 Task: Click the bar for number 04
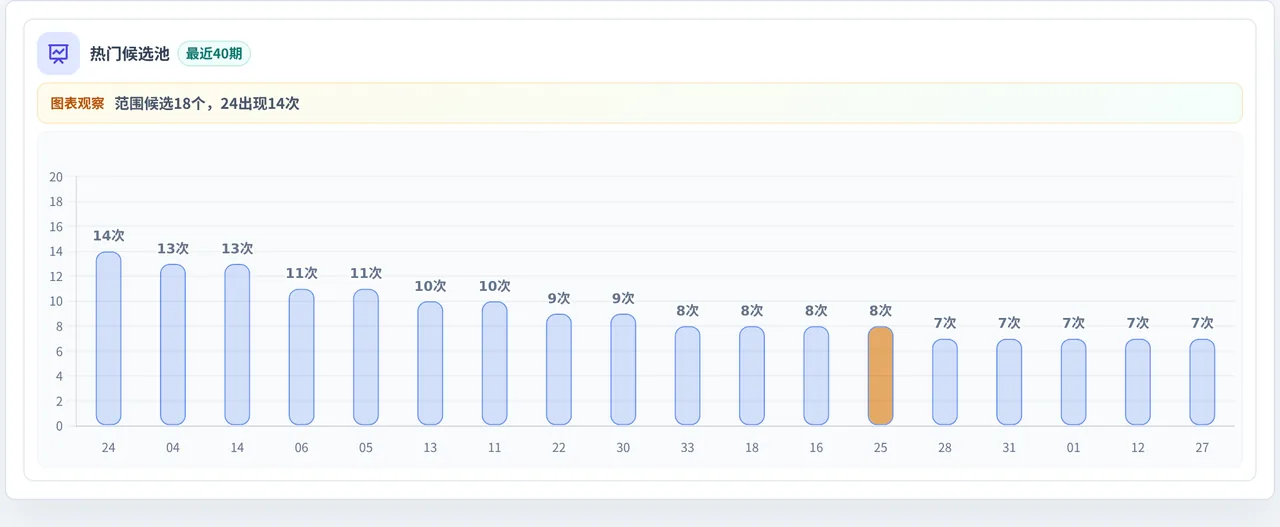point(173,344)
